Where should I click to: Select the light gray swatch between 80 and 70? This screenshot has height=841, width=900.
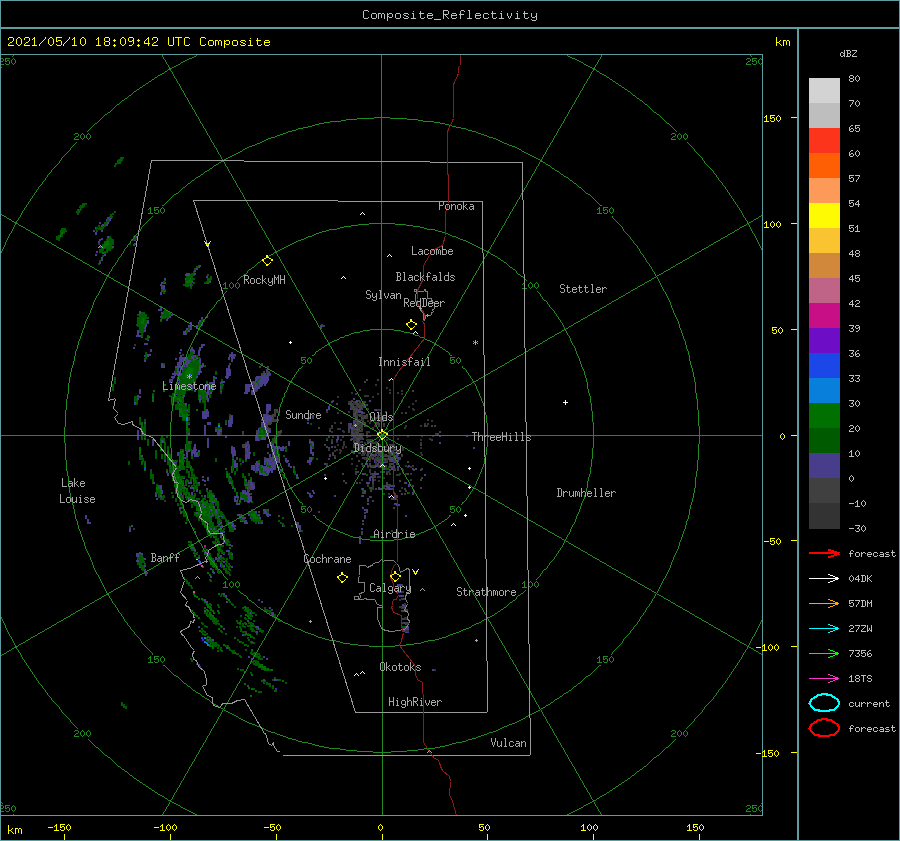pyautogui.click(x=824, y=91)
